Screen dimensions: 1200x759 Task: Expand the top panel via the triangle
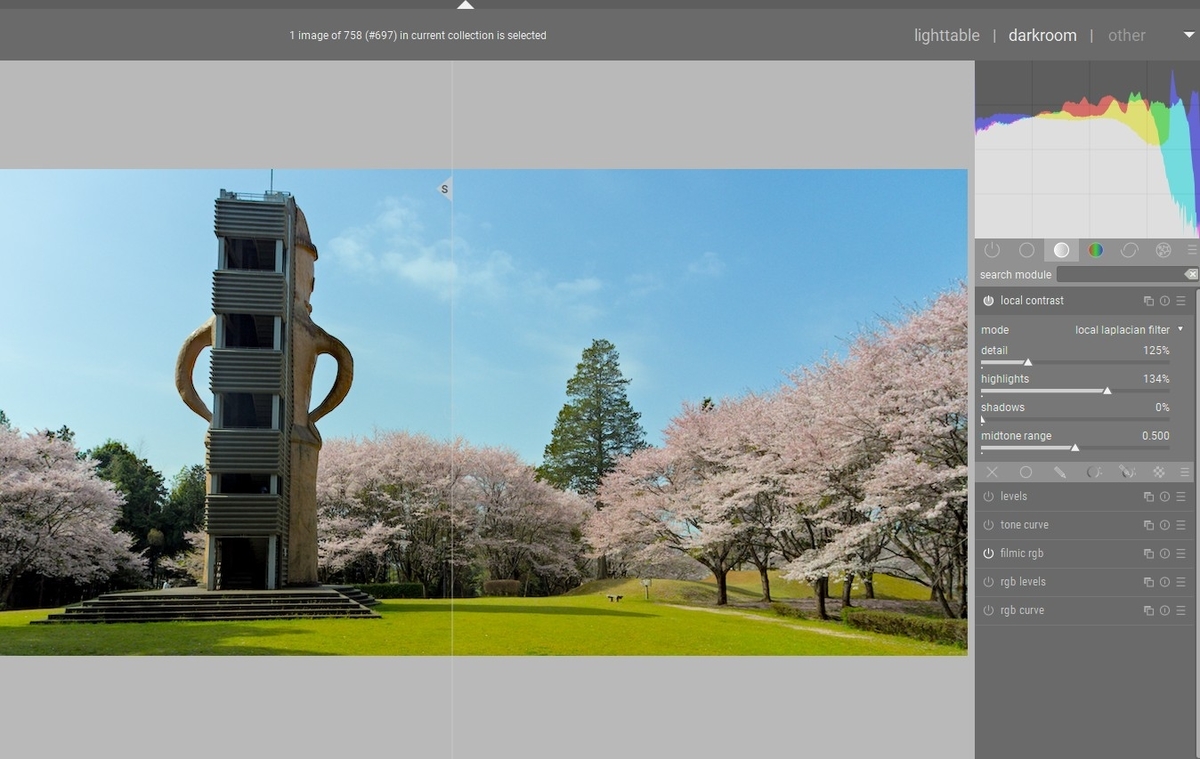click(x=465, y=4)
